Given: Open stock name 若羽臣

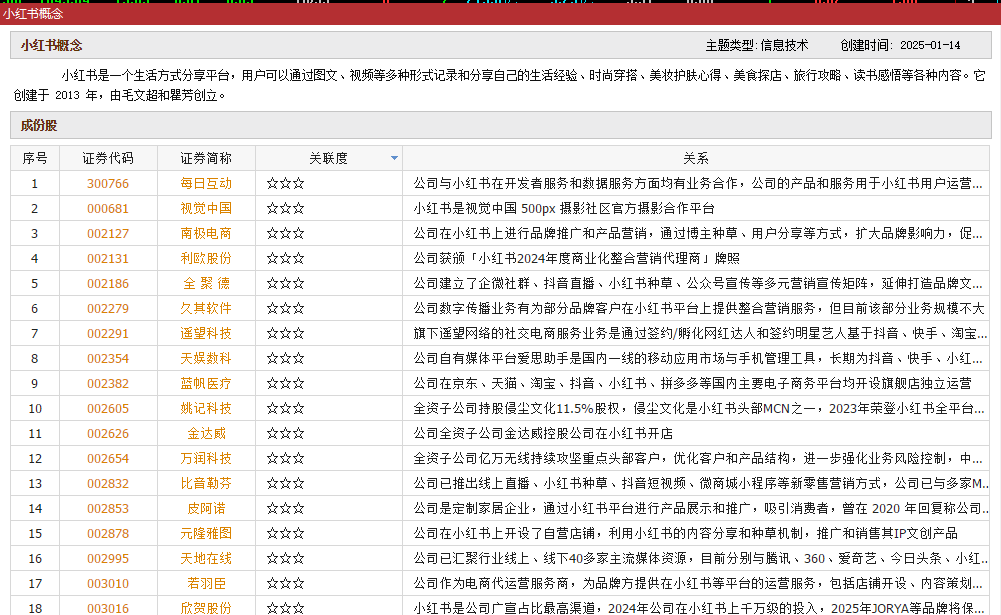Looking at the screenshot, I should [x=206, y=584].
